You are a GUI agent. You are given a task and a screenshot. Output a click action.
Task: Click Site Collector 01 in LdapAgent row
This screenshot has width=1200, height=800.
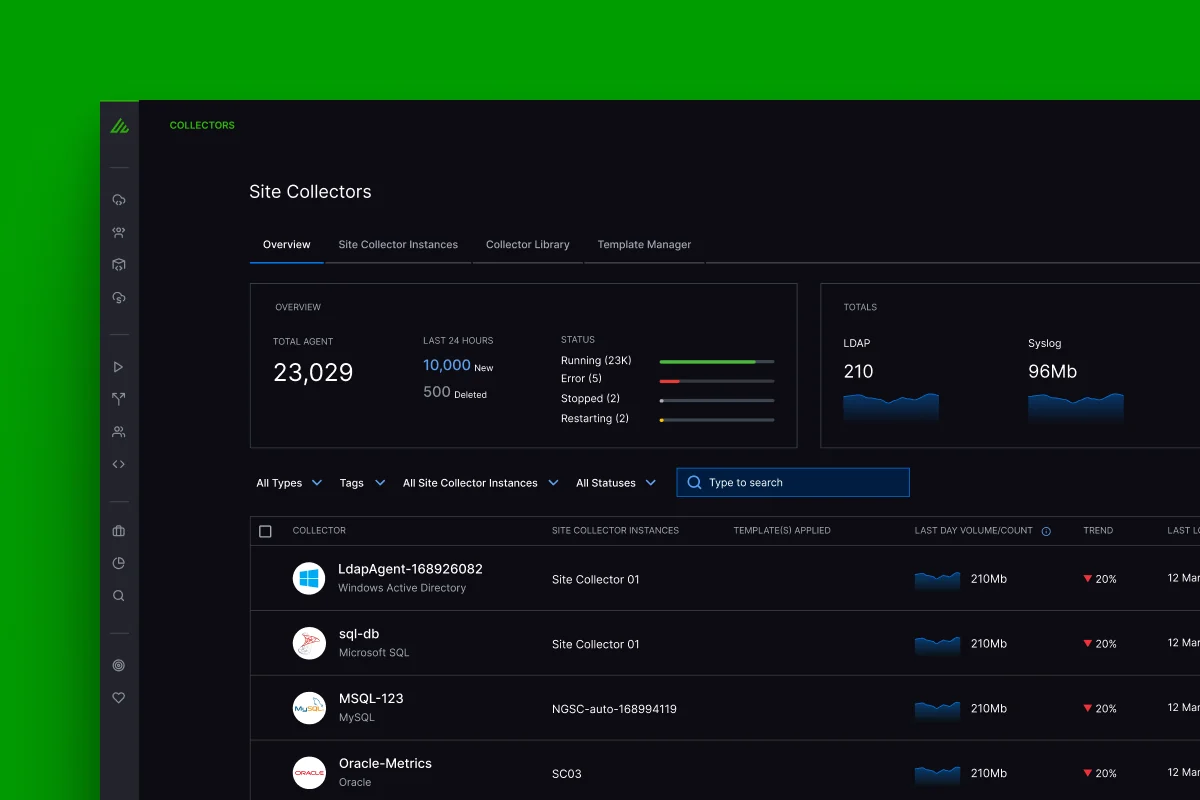tap(596, 579)
